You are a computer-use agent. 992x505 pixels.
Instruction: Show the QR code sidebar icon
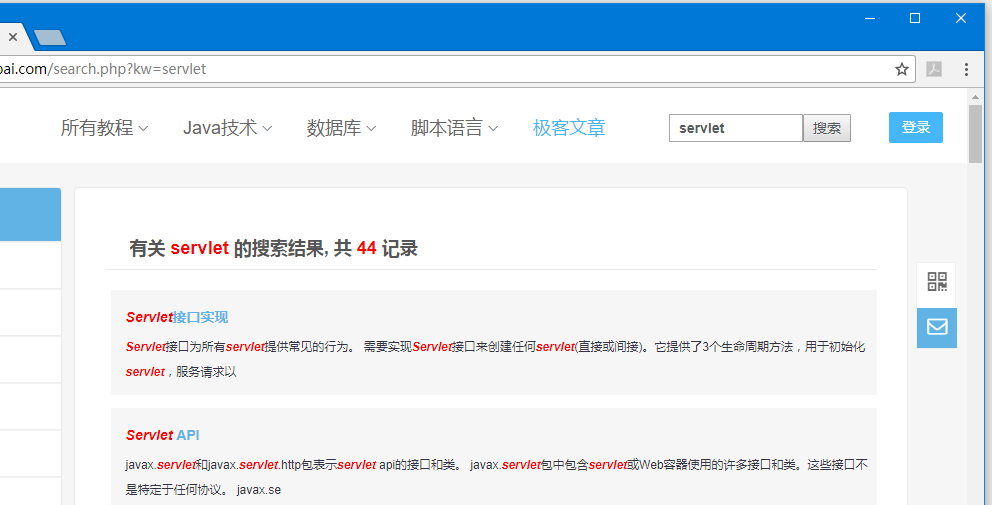tap(937, 282)
